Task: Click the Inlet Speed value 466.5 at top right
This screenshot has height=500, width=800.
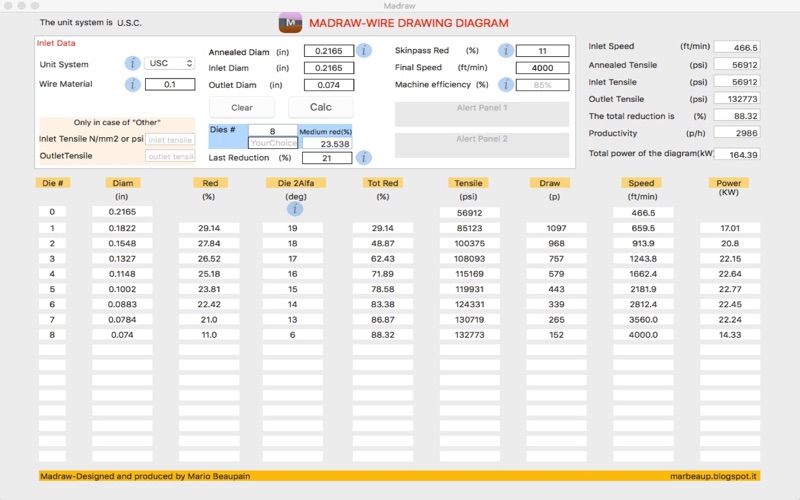Action: pos(737,47)
